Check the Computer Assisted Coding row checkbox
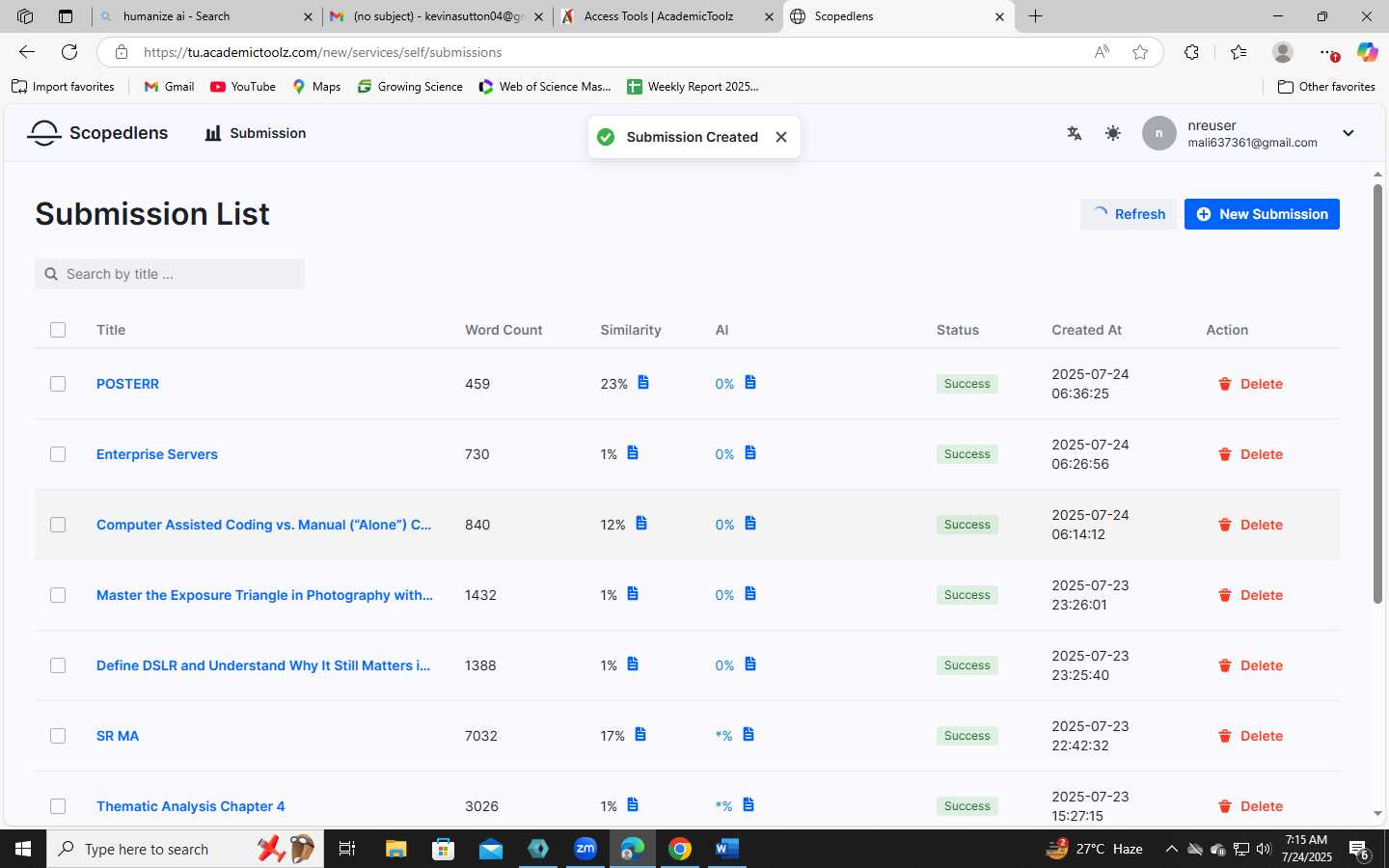Screen dimensions: 1389x868 pyautogui.click(x=58, y=525)
